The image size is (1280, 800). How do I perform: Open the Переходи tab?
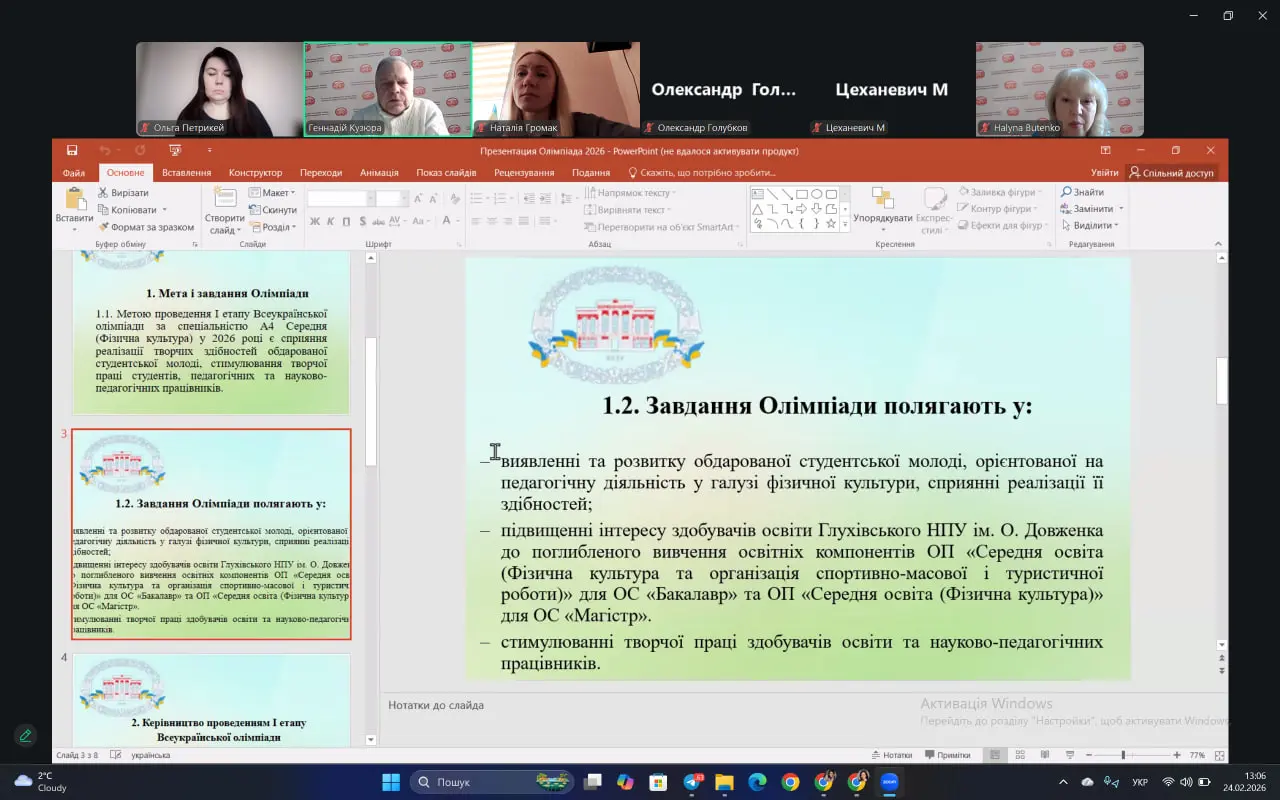(321, 173)
